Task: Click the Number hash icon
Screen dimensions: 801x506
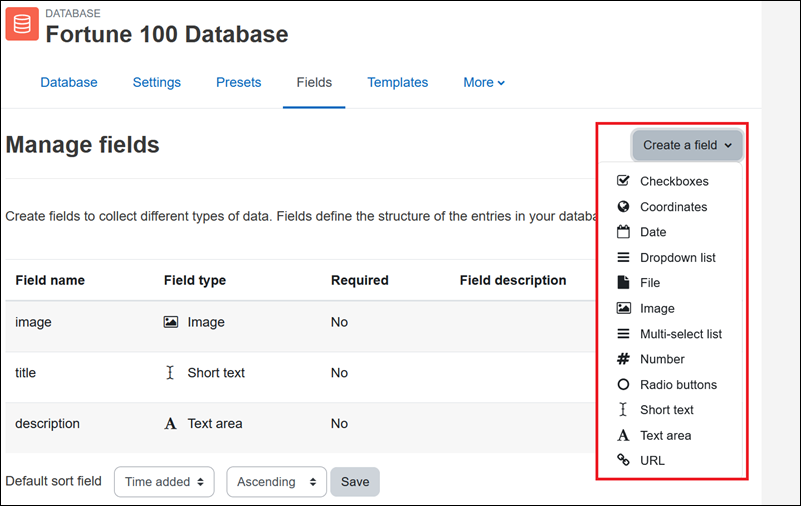Action: pyautogui.click(x=623, y=359)
